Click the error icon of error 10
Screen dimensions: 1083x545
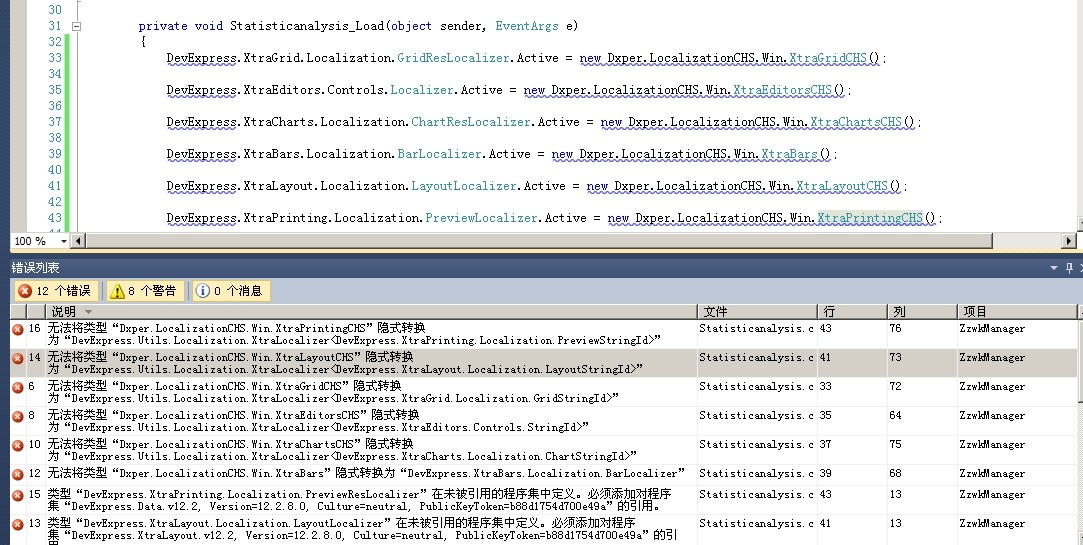click(18, 446)
